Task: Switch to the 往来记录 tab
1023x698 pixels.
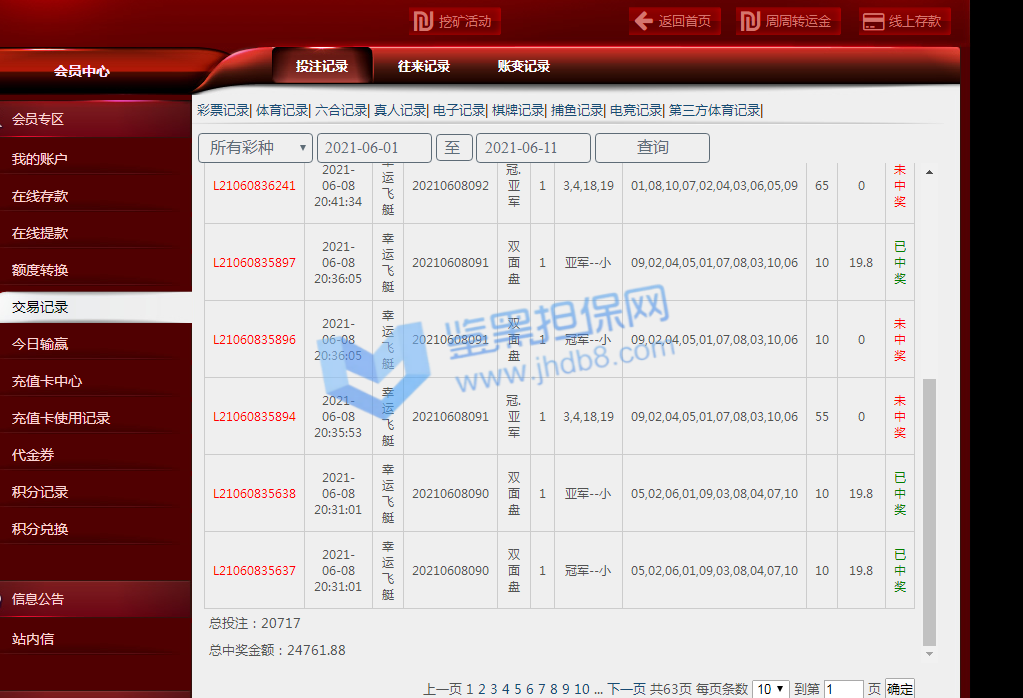Action: pyautogui.click(x=423, y=67)
